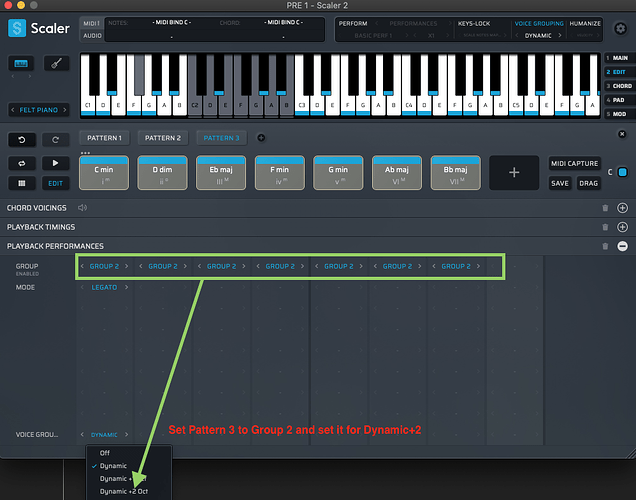This screenshot has height=500, width=636.
Task: Select Pattern 3 tab
Action: (x=221, y=138)
